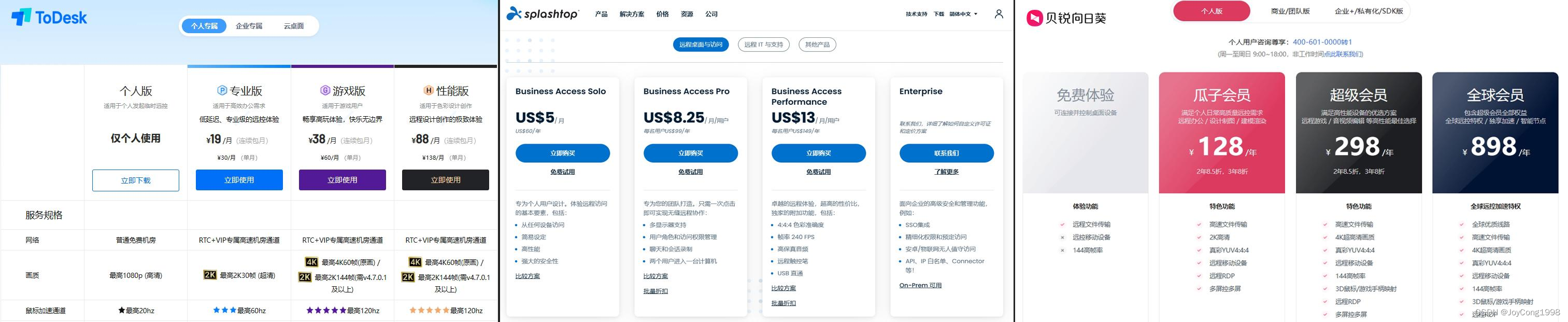Select the 超级会员 ¥298/年 card
The height and width of the screenshot is (322, 1568).
(x=1359, y=133)
